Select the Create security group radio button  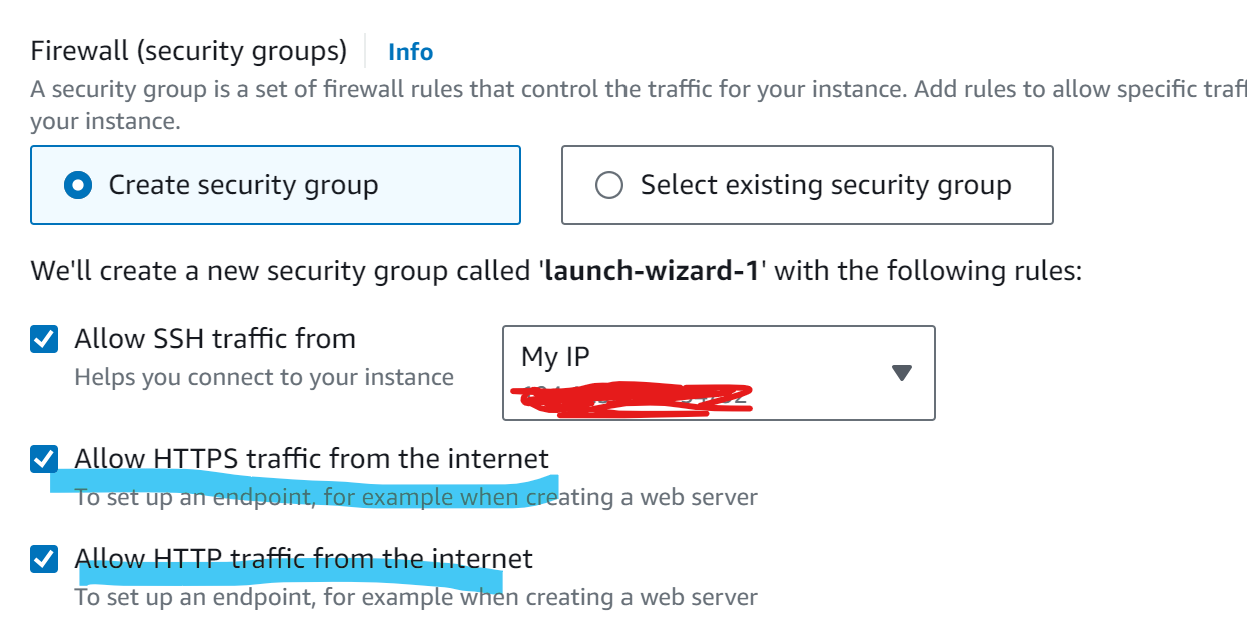pyautogui.click(x=78, y=186)
